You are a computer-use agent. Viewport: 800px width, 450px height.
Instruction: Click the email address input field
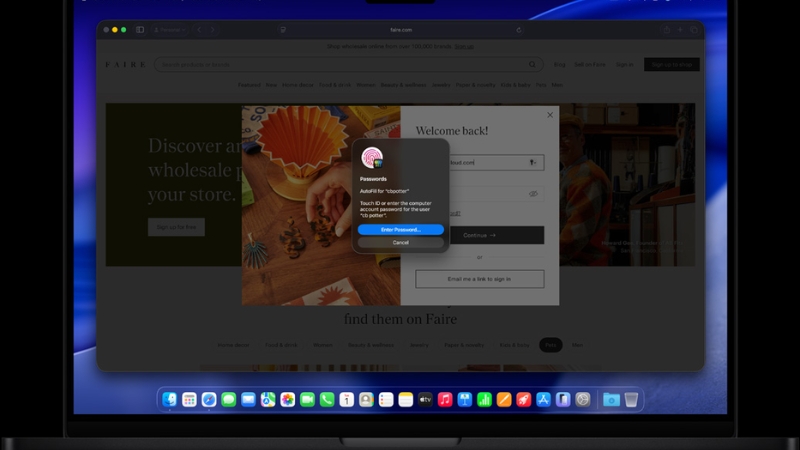470,162
